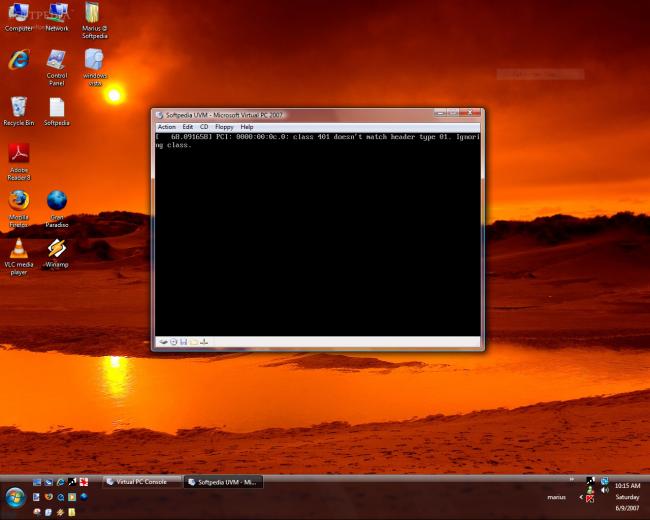Viewport: 650px width, 520px height.
Task: Select the Network desktop icon
Action: (57, 17)
